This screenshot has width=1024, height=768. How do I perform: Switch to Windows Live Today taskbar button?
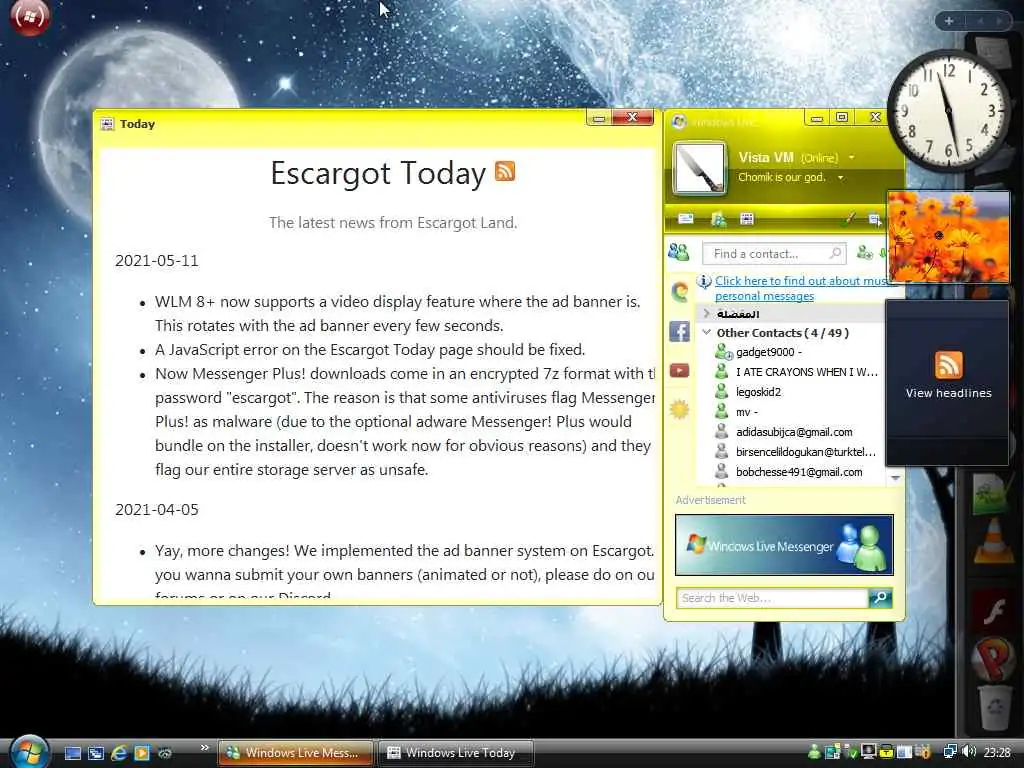coord(456,753)
